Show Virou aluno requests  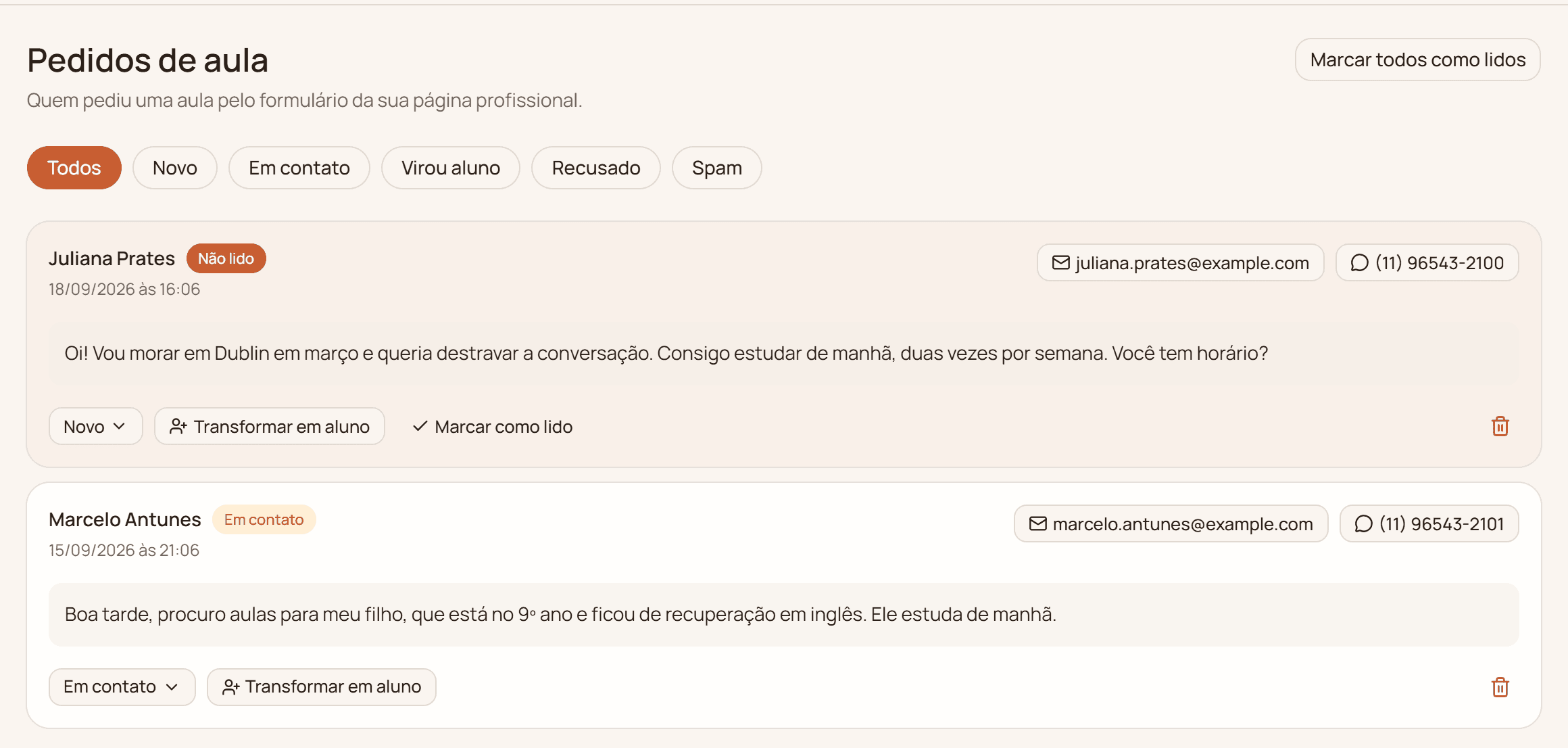[x=450, y=168]
